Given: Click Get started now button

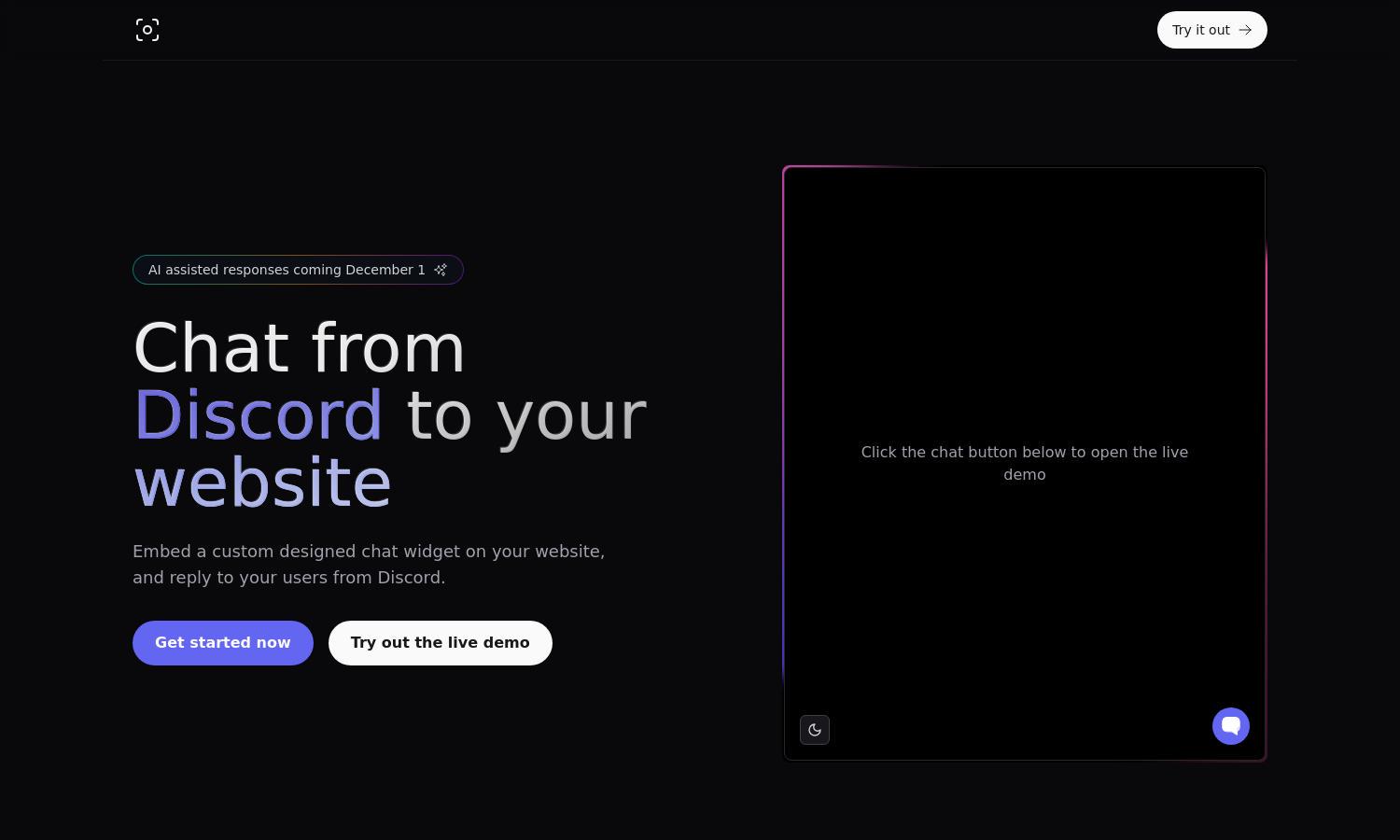Looking at the screenshot, I should 223,643.
